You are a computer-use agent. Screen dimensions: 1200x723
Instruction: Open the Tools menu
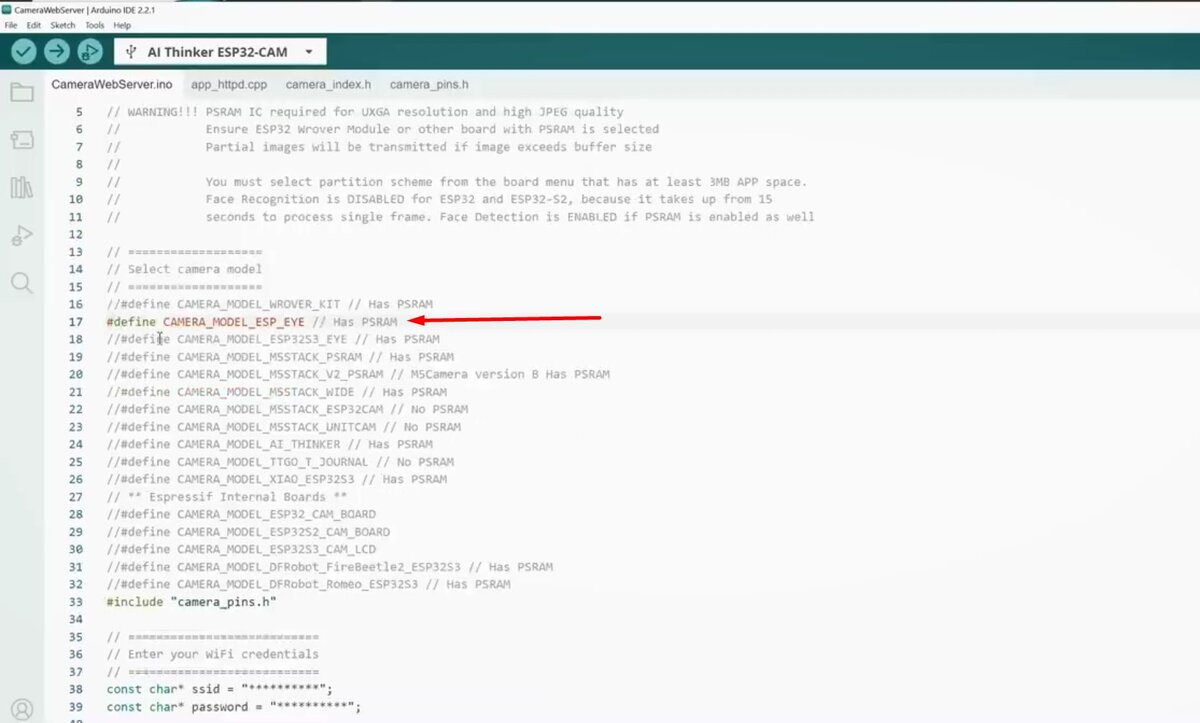pos(95,25)
